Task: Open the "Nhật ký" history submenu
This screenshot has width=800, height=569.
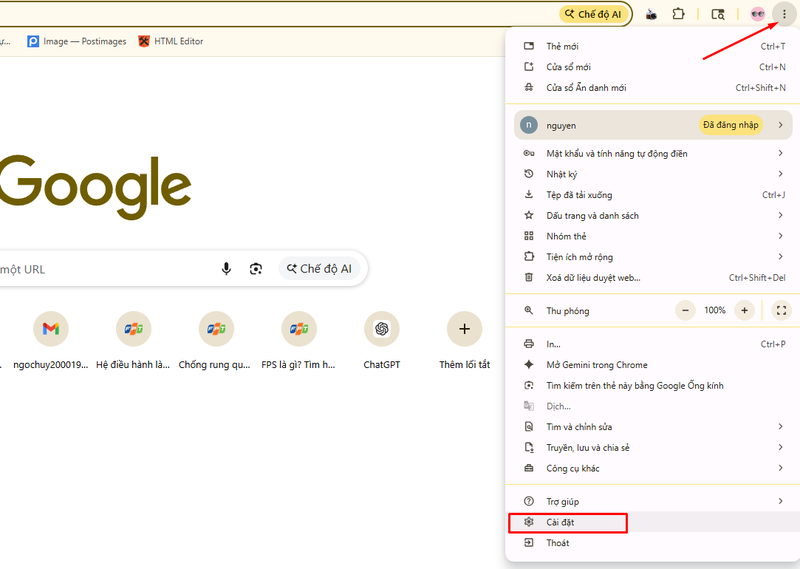Action: point(652,174)
